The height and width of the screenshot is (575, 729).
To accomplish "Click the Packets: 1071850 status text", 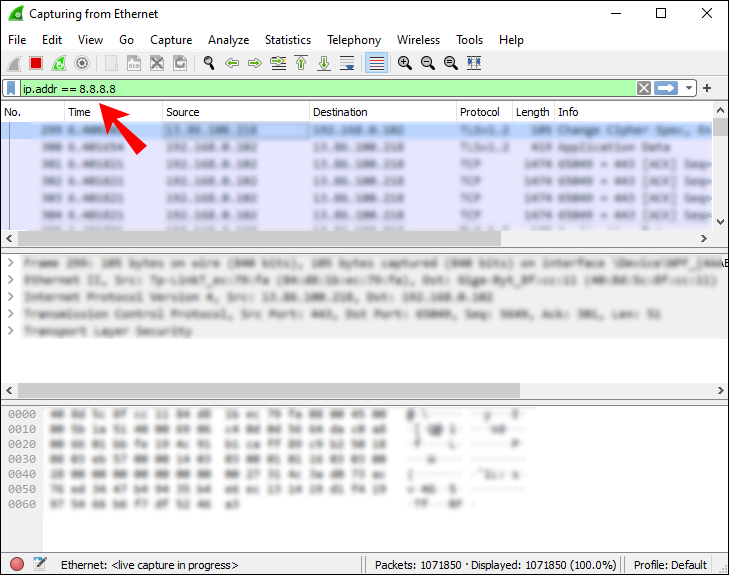I will tap(418, 565).
